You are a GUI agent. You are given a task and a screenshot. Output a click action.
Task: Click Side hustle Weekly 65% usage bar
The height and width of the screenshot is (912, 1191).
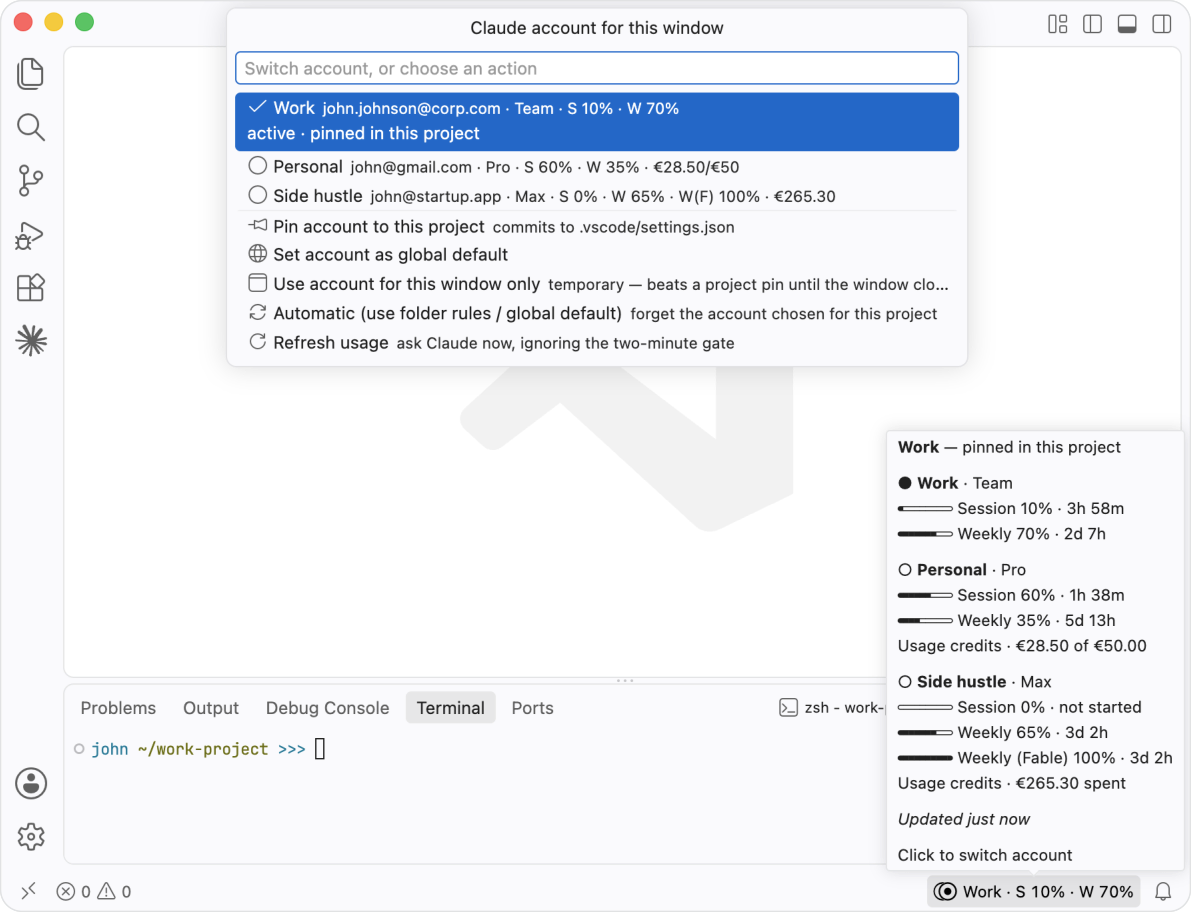pos(925,733)
